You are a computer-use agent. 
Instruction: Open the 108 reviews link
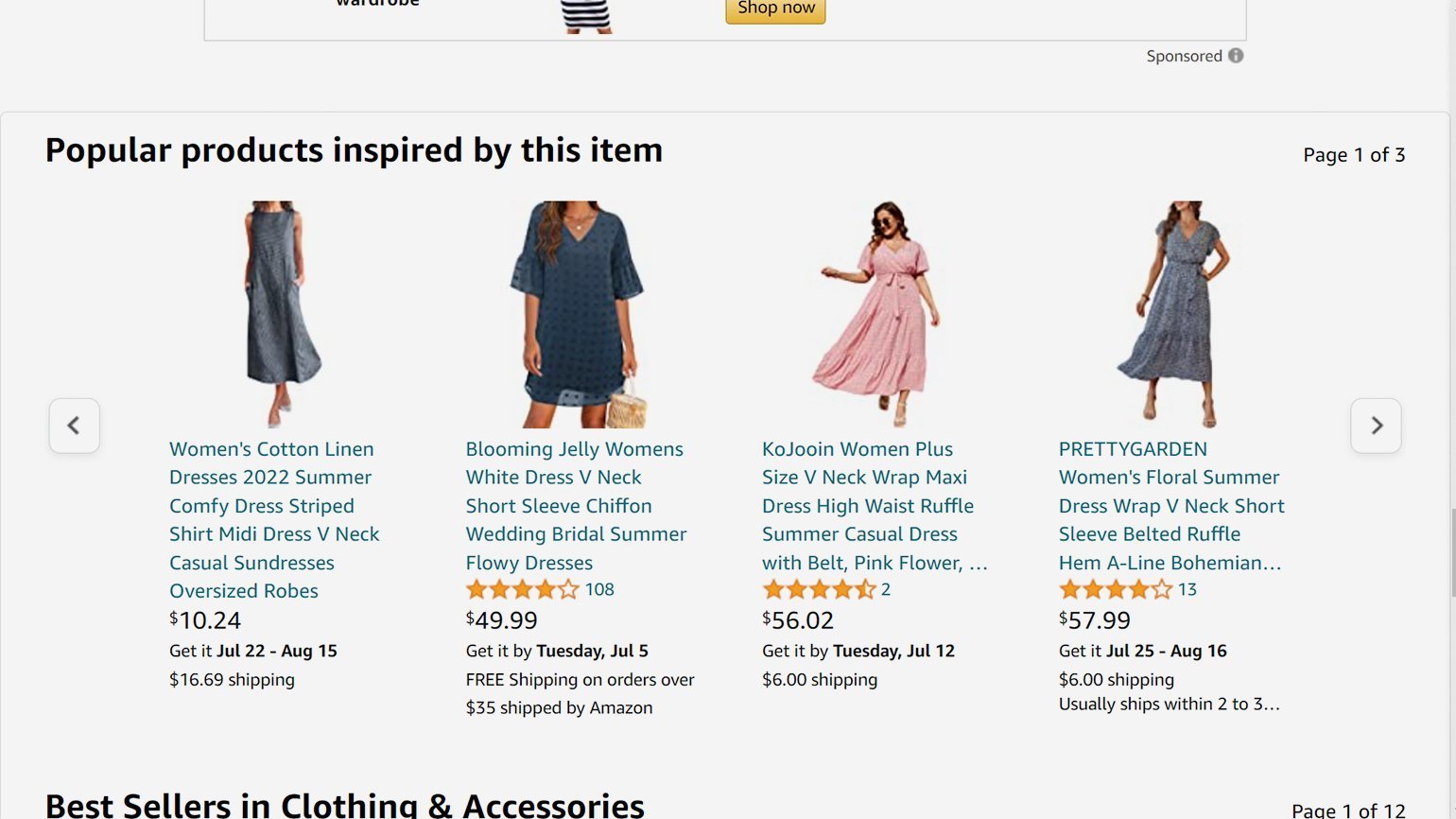(x=599, y=590)
